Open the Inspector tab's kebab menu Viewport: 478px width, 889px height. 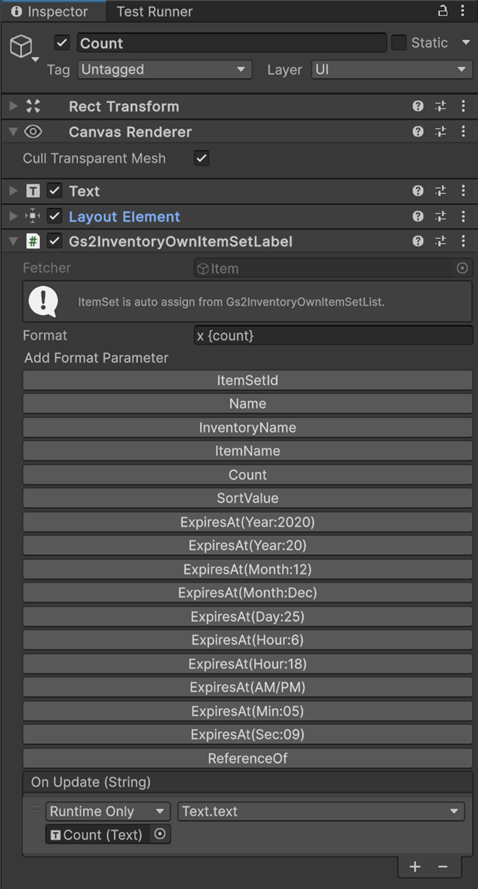coord(463,11)
